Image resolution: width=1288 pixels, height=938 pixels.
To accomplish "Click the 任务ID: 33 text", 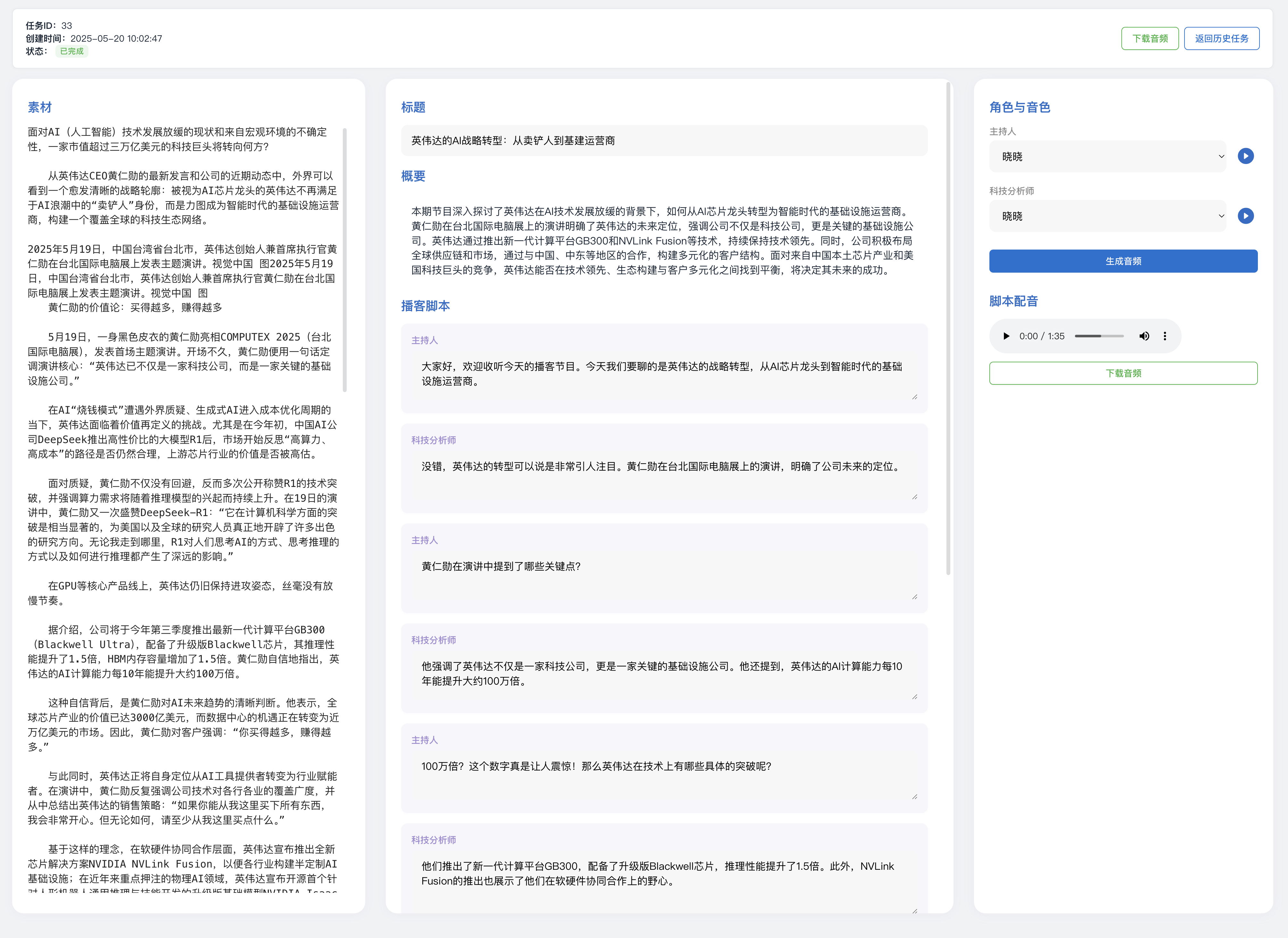I will 49,26.
